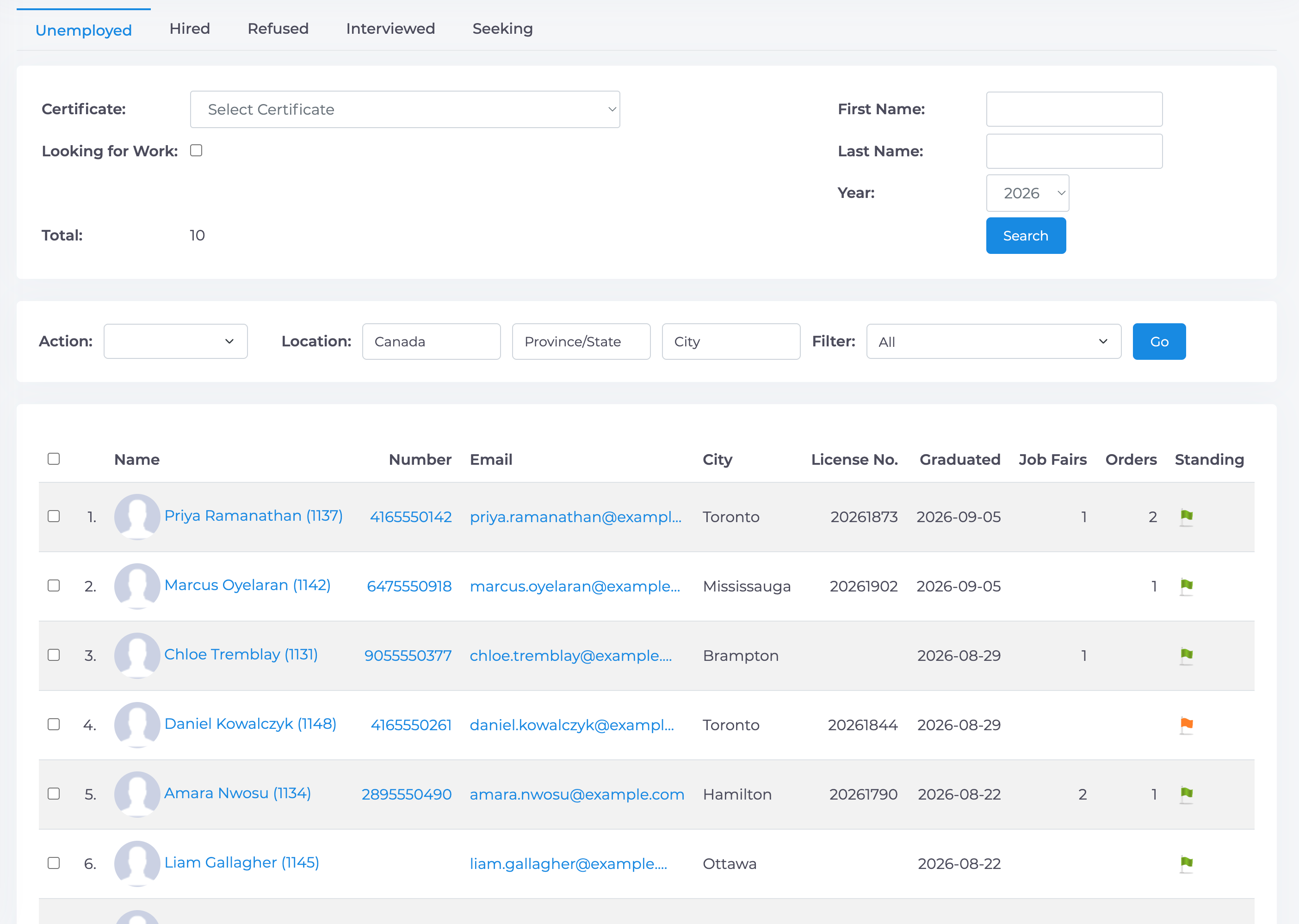Open amara.nwosu@example.com email link
This screenshot has width=1299, height=924.
[577, 795]
